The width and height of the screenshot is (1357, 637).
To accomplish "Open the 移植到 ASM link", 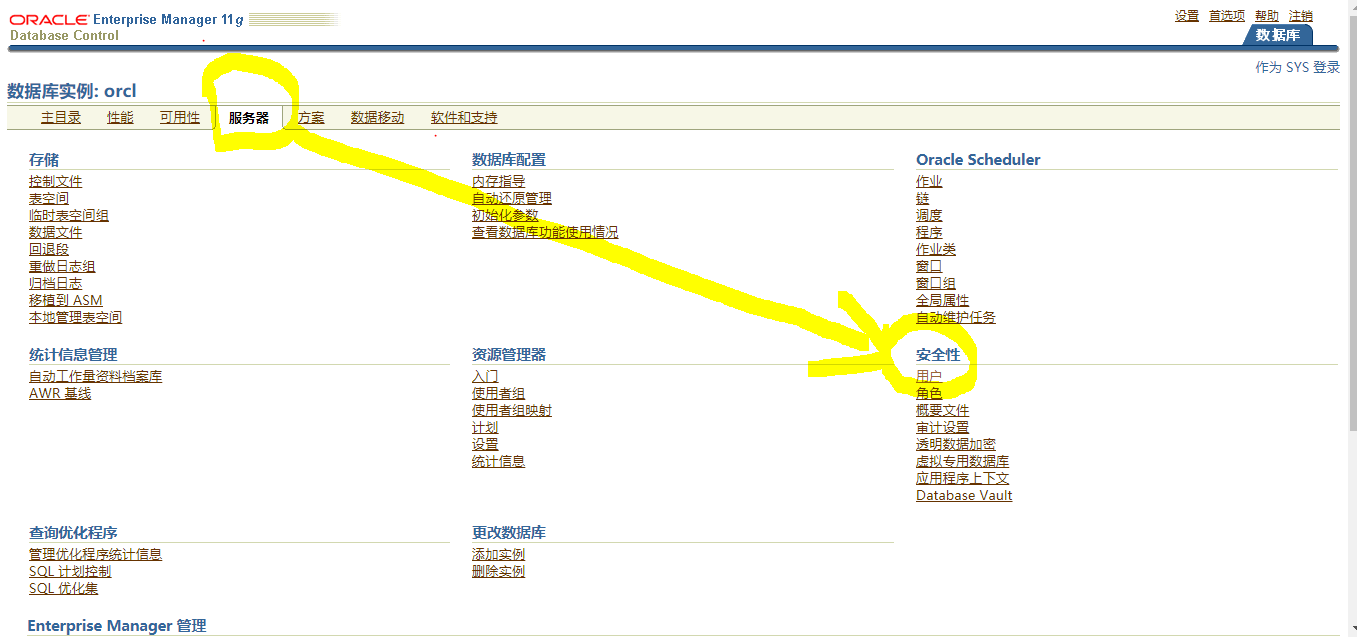I will tap(66, 300).
